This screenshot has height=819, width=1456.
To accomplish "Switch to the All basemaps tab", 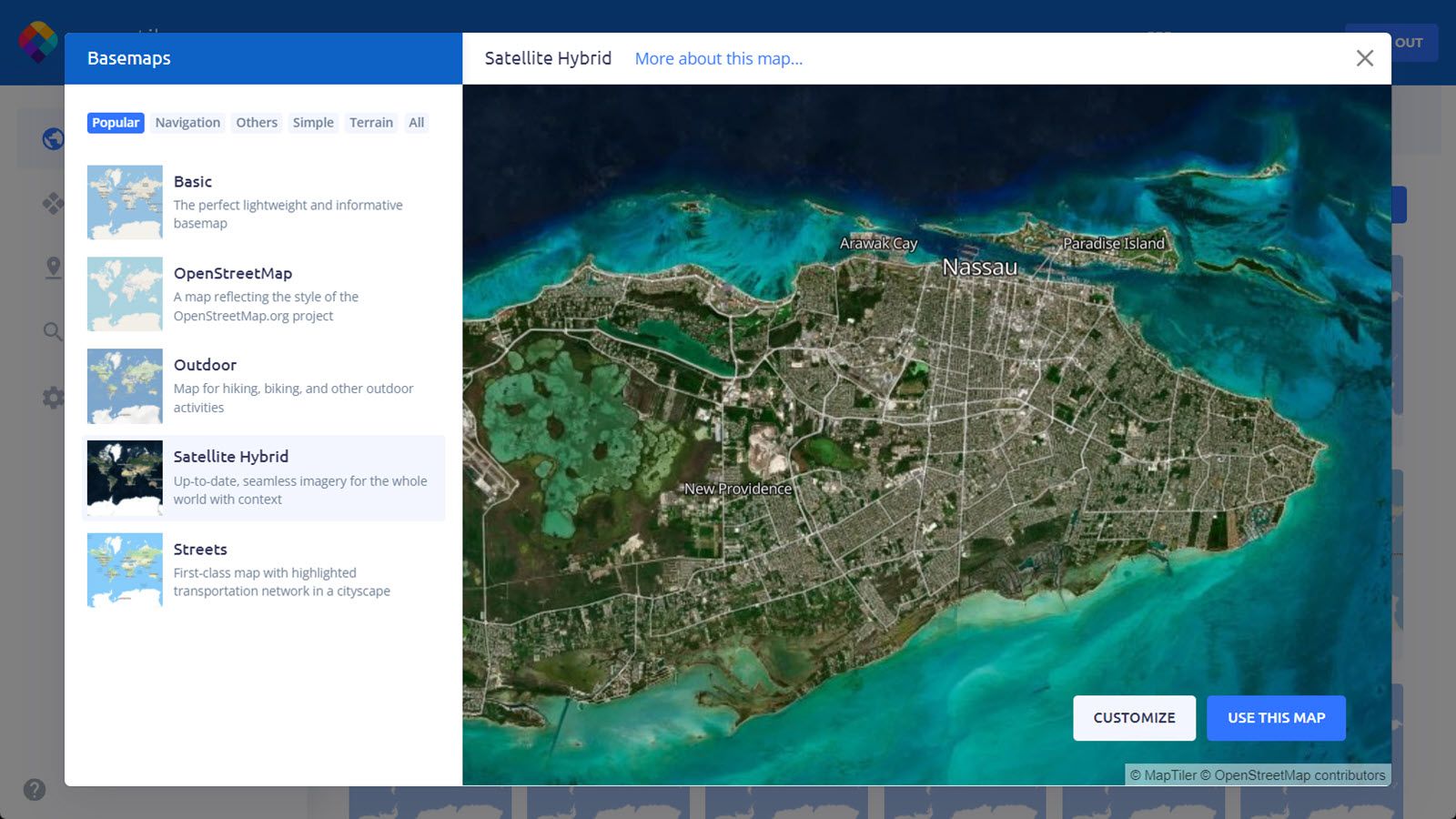I will 416,122.
